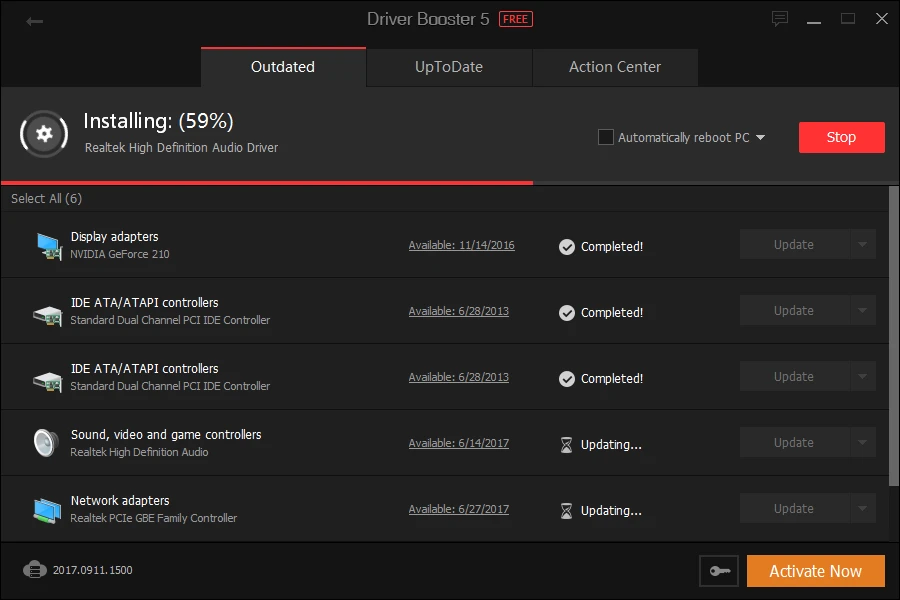Stop the driver installation

click(841, 137)
